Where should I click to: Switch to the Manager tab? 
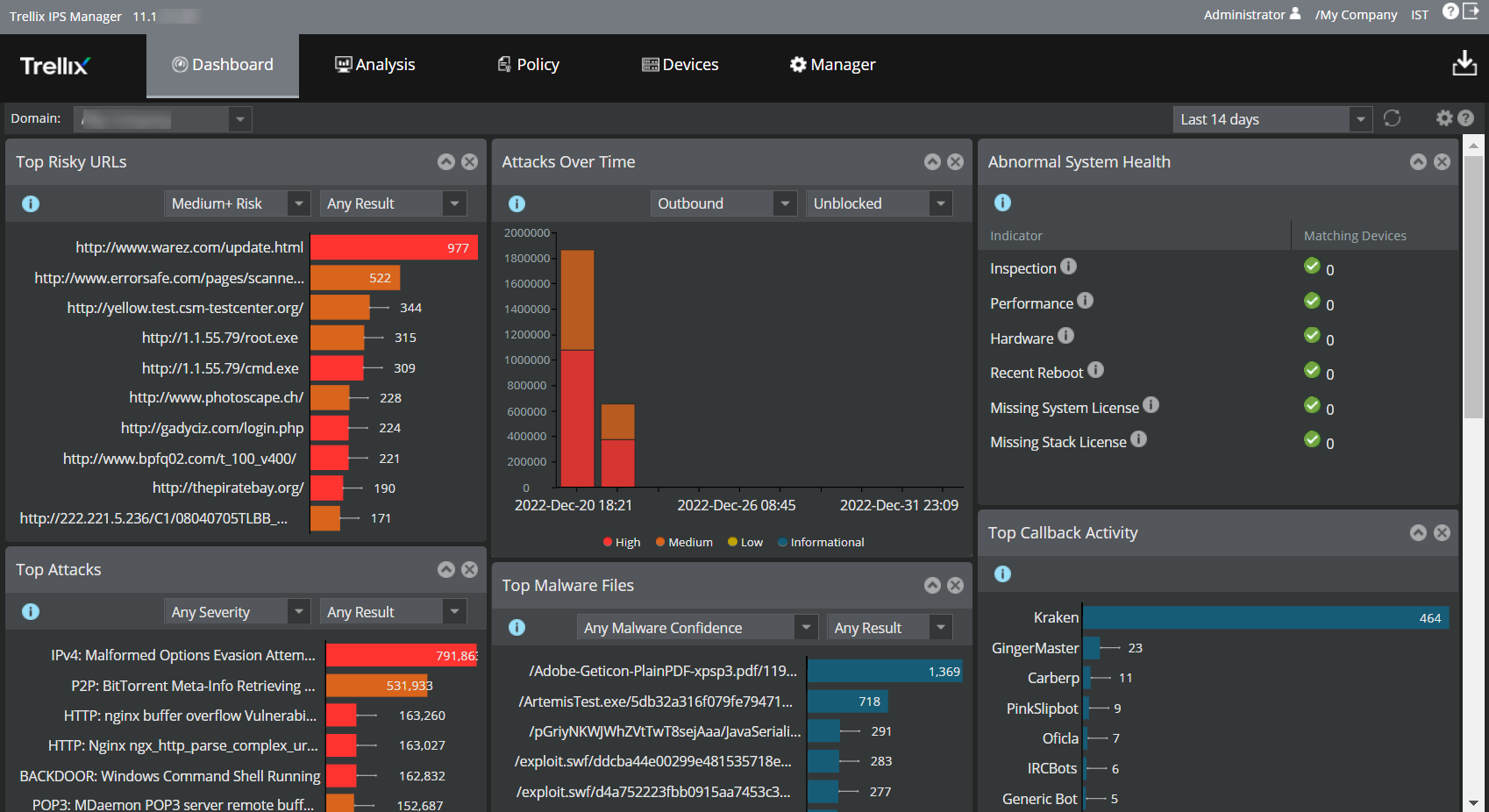point(832,65)
